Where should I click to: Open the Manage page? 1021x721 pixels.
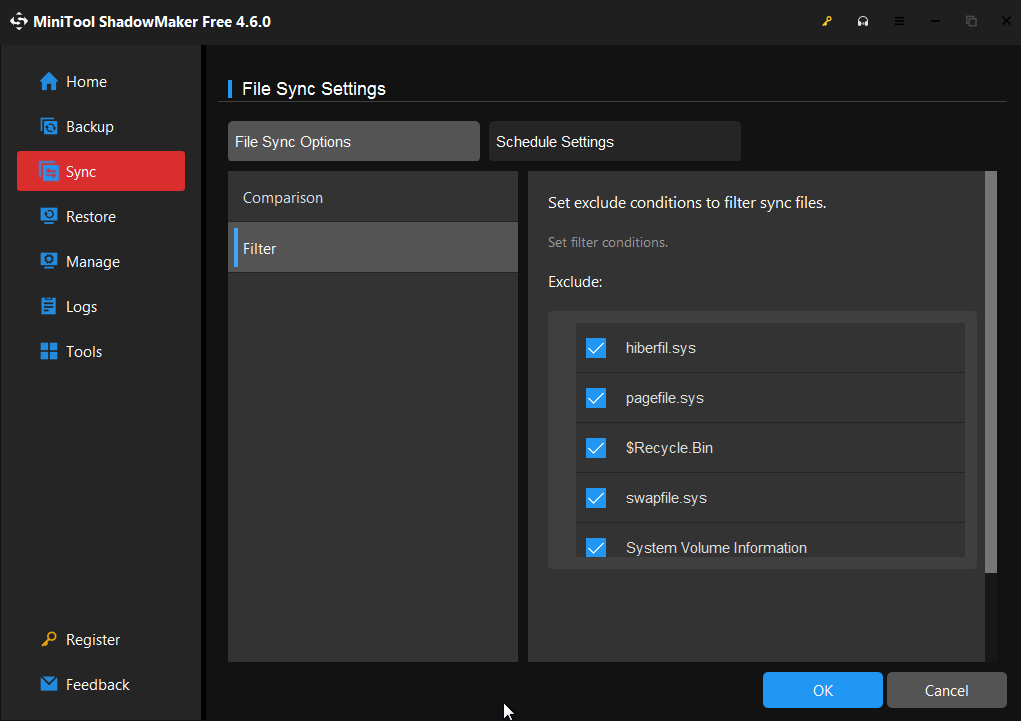[101, 261]
